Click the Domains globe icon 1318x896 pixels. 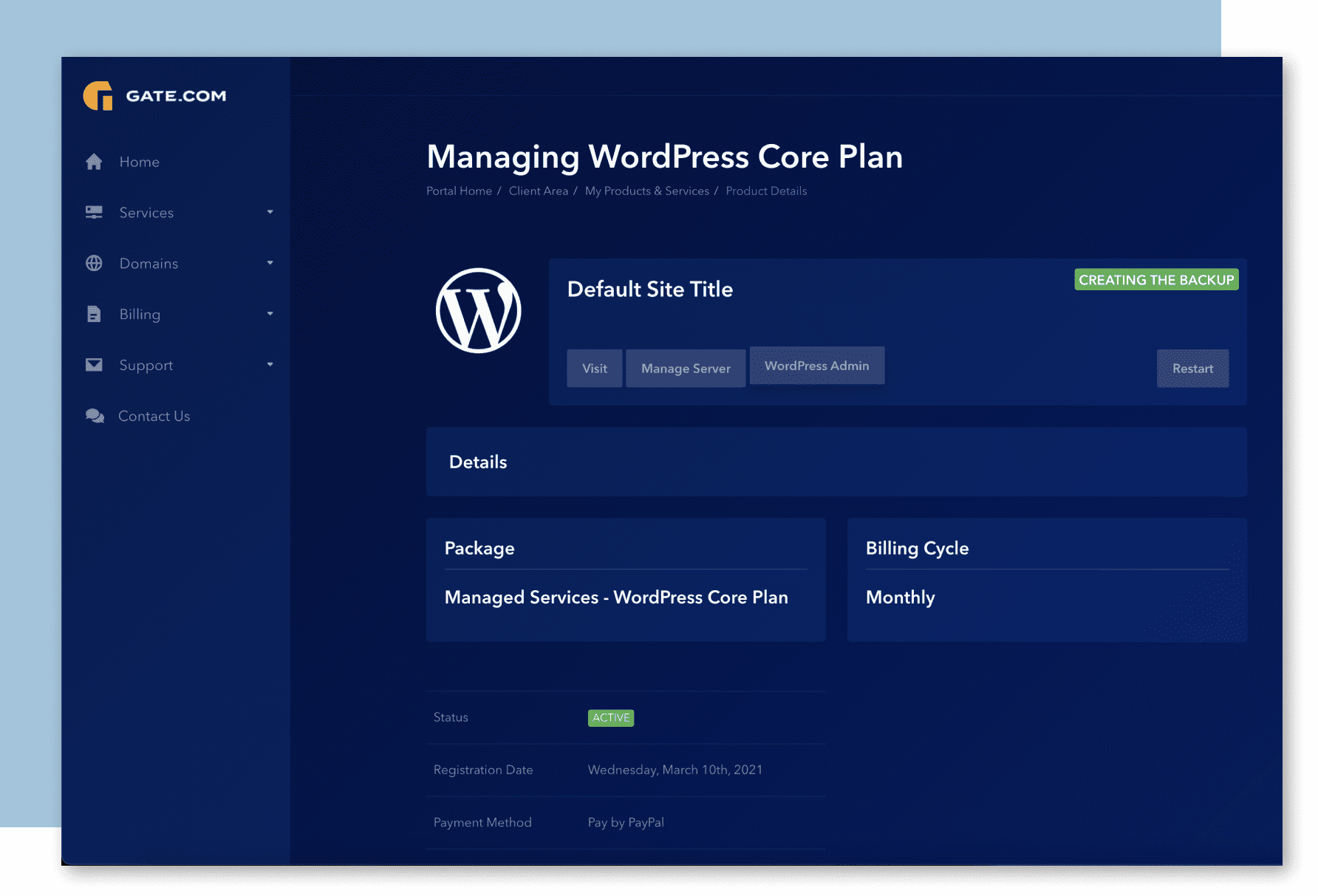click(94, 264)
